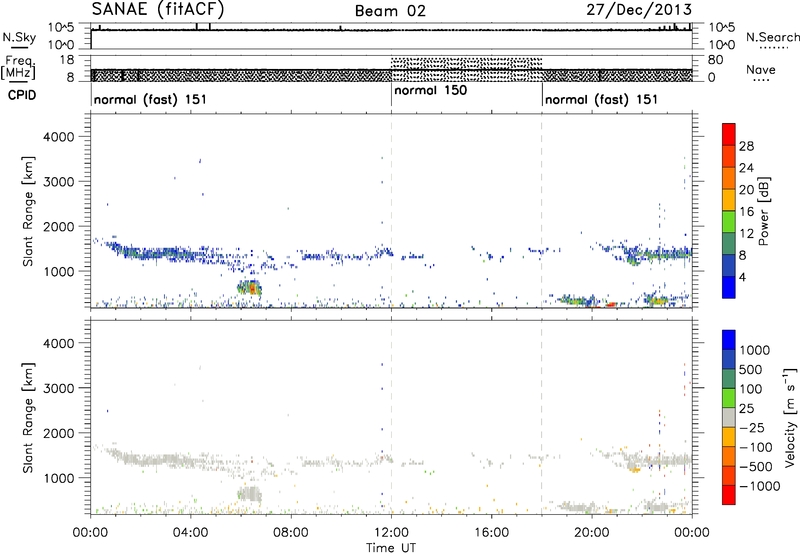The height and width of the screenshot is (554, 800).
Task: Click the Velocity [m s⁻¹] colorbar title
Action: 790,417
